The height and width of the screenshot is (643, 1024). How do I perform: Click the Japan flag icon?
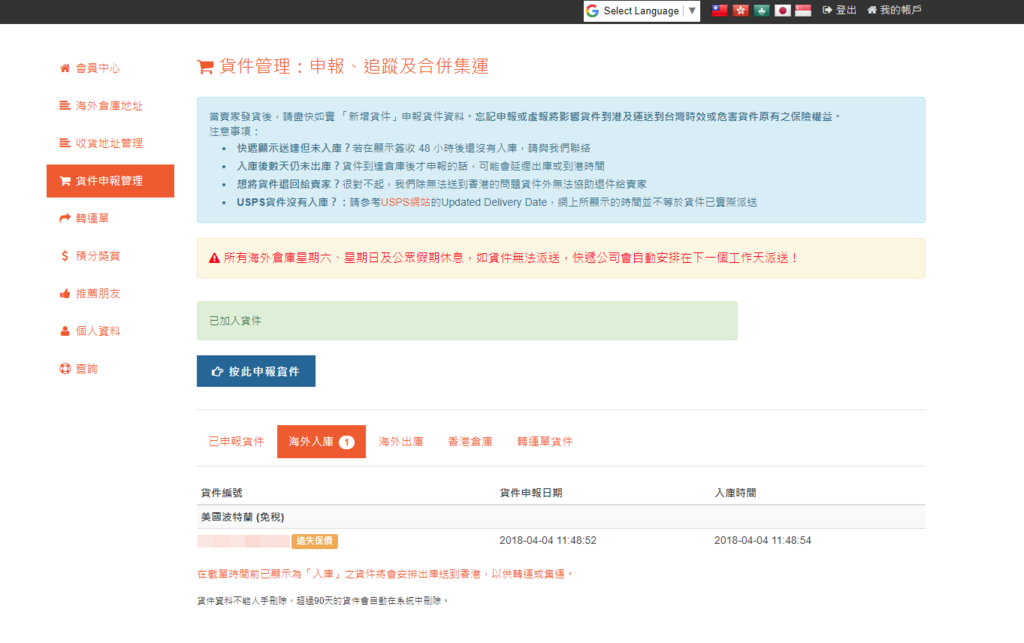tap(782, 11)
